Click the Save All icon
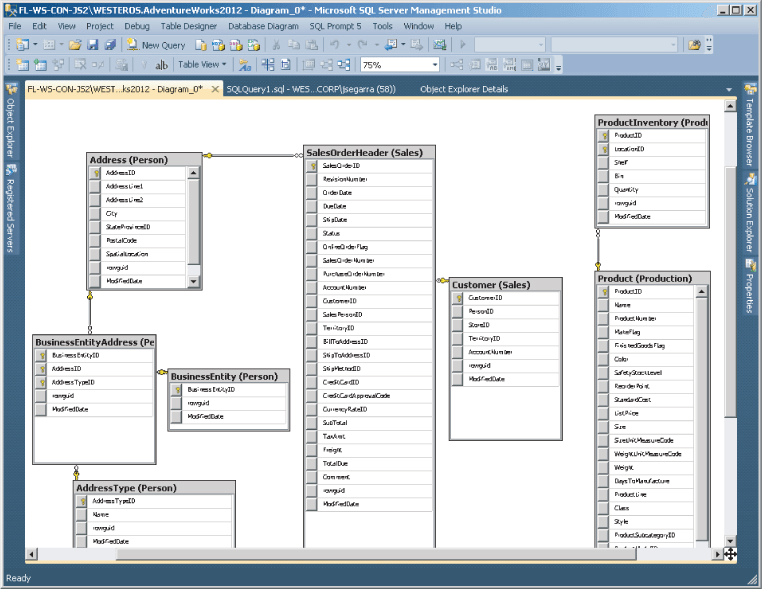This screenshot has width=762, height=589. click(110, 45)
